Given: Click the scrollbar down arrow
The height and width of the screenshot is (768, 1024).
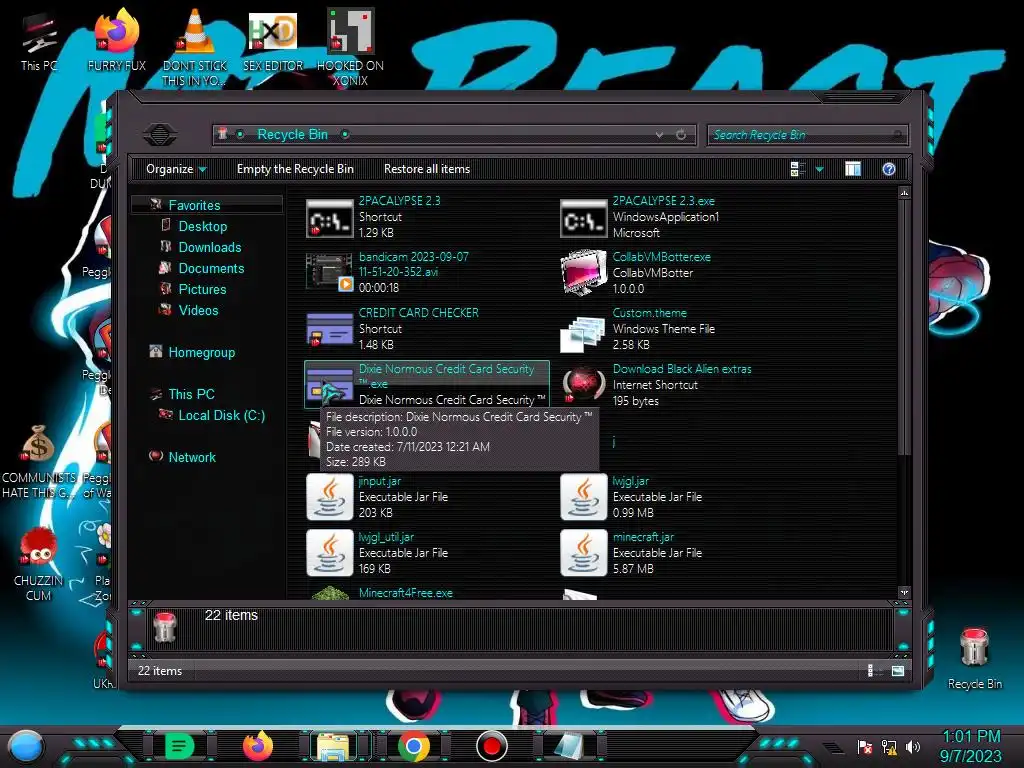Looking at the screenshot, I should point(904,592).
